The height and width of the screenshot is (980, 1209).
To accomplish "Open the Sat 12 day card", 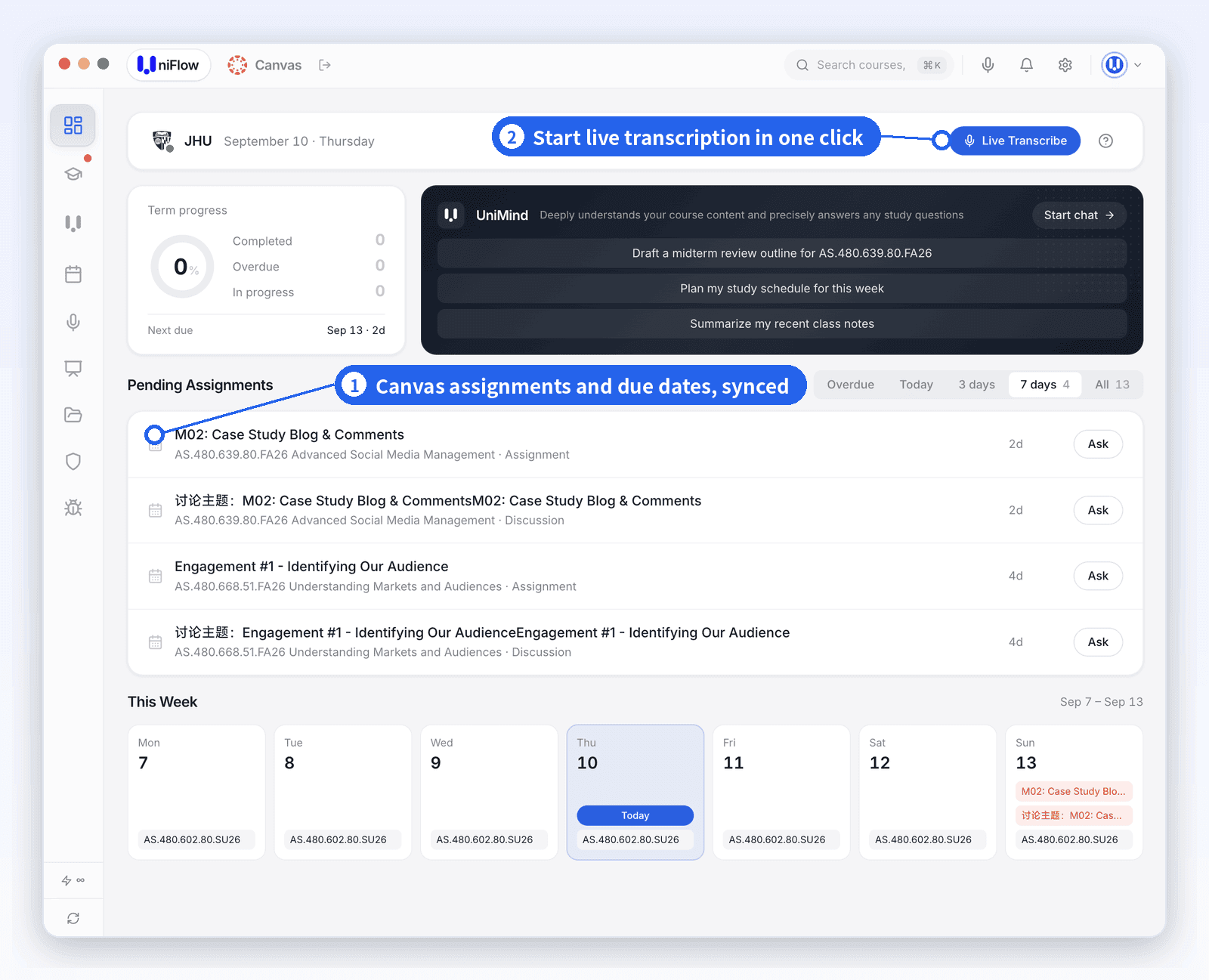I will 928,792.
